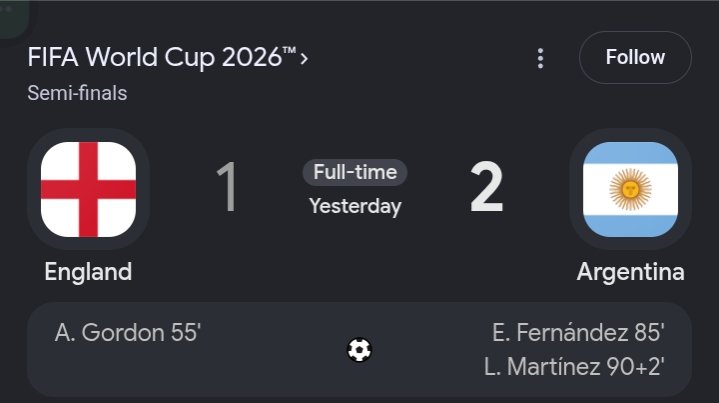Image resolution: width=719 pixels, height=403 pixels.
Task: Select the Semi-finals stage label
Action: point(77,93)
